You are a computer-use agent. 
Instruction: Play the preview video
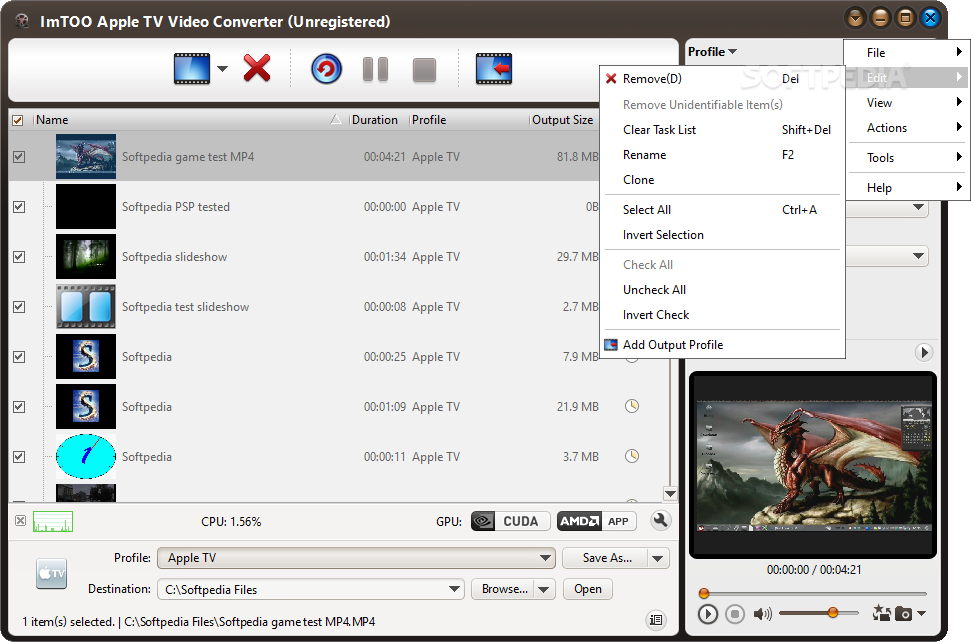[708, 614]
